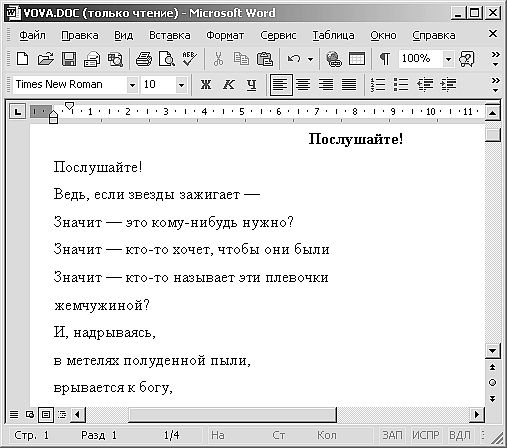Image resolution: width=507 pixels, height=448 pixels.
Task: Open the font size 10 dropdown
Action: point(181,85)
